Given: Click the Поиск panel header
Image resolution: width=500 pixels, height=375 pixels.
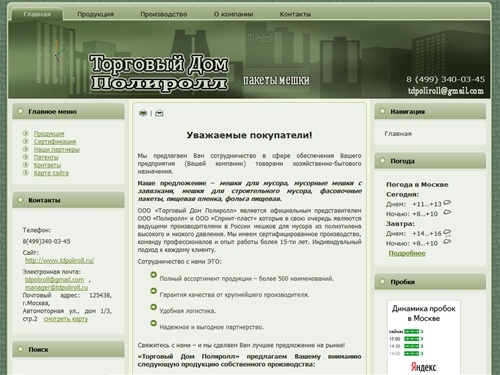Looking at the screenshot, I should (68, 349).
